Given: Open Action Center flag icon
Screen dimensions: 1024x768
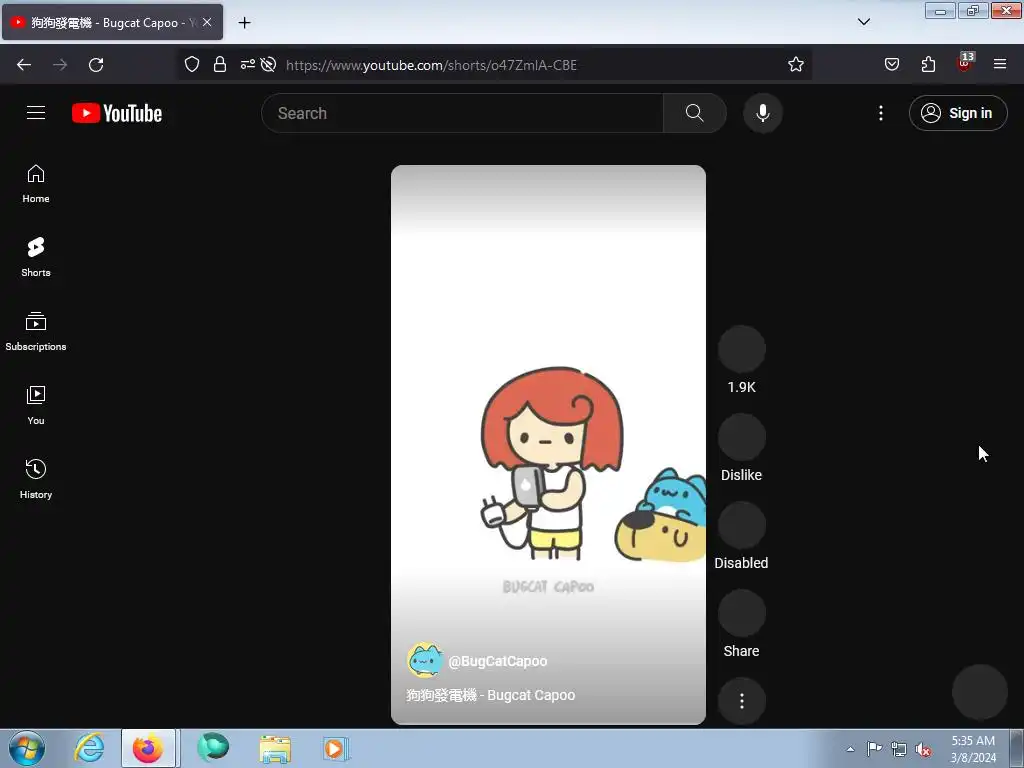Looking at the screenshot, I should pos(874,749).
